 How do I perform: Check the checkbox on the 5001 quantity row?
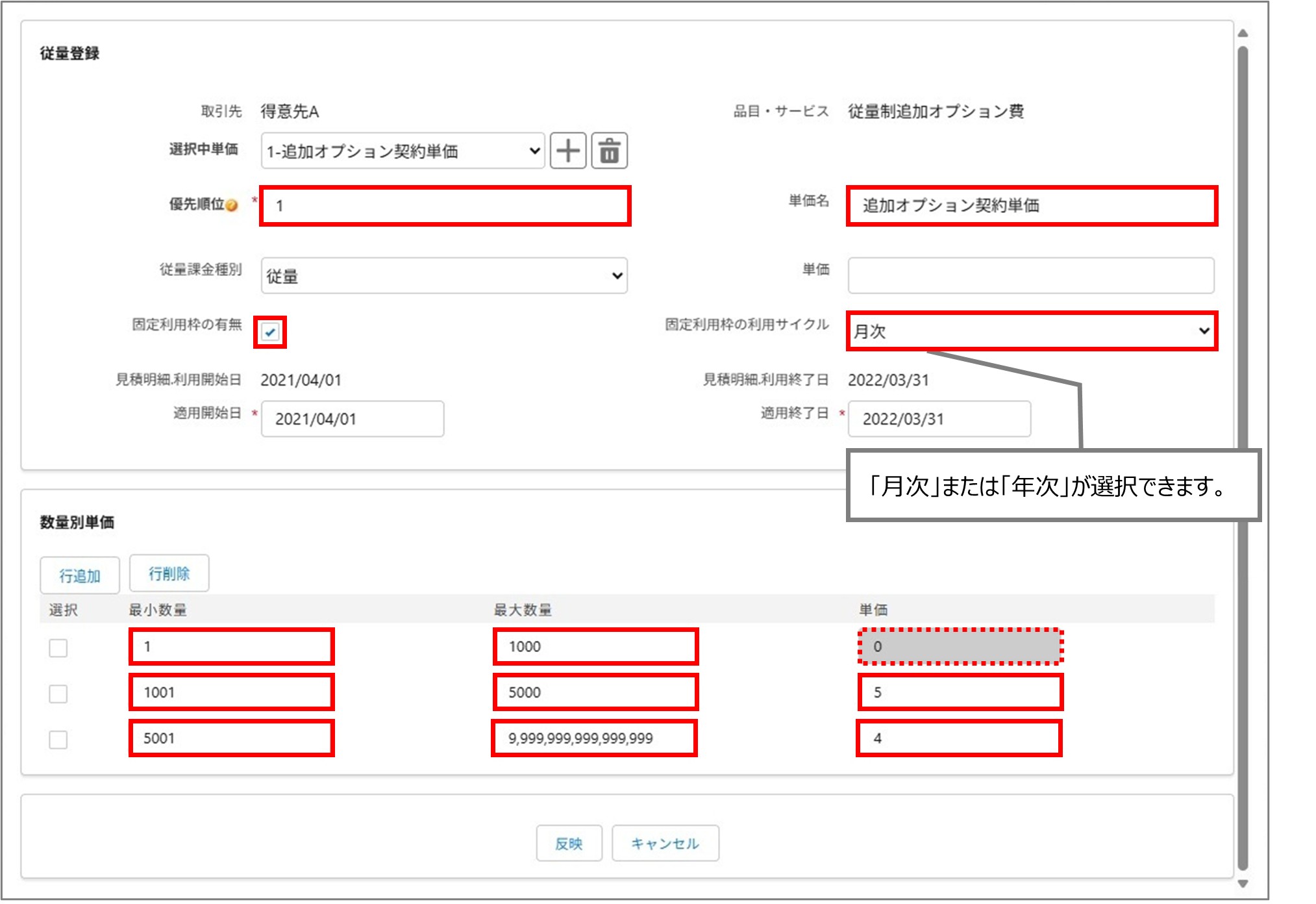pos(57,738)
